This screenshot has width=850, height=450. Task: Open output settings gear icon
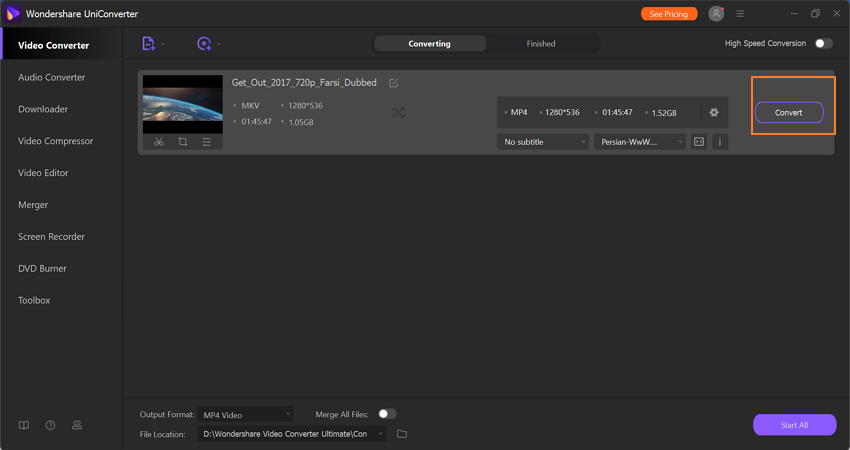(714, 112)
